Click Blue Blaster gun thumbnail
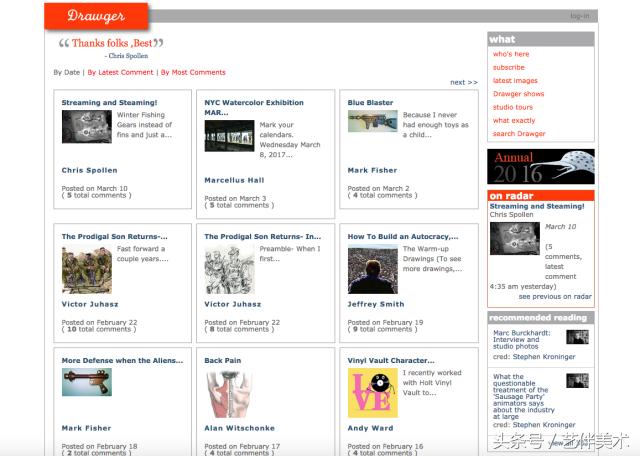This screenshot has width=640, height=456. [x=372, y=121]
